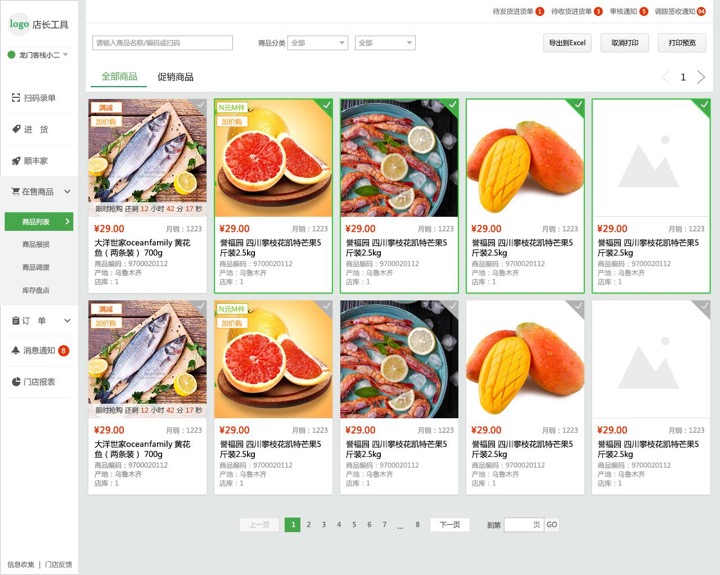Open 商品列表 in the sidebar
Image resolution: width=720 pixels, height=575 pixels.
tap(39, 222)
